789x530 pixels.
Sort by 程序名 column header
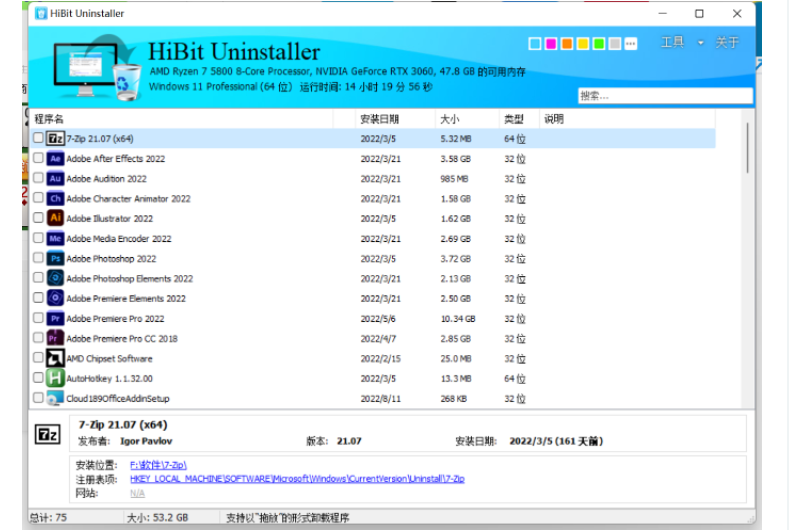(181, 119)
